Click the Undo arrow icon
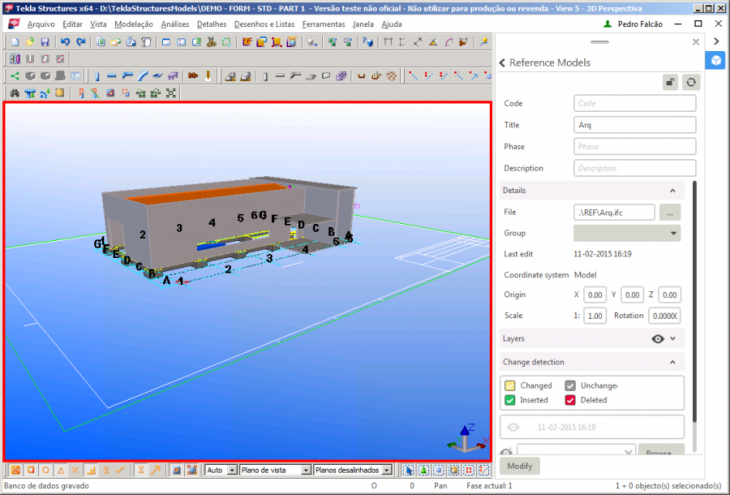Image resolution: width=730 pixels, height=495 pixels. [65, 42]
